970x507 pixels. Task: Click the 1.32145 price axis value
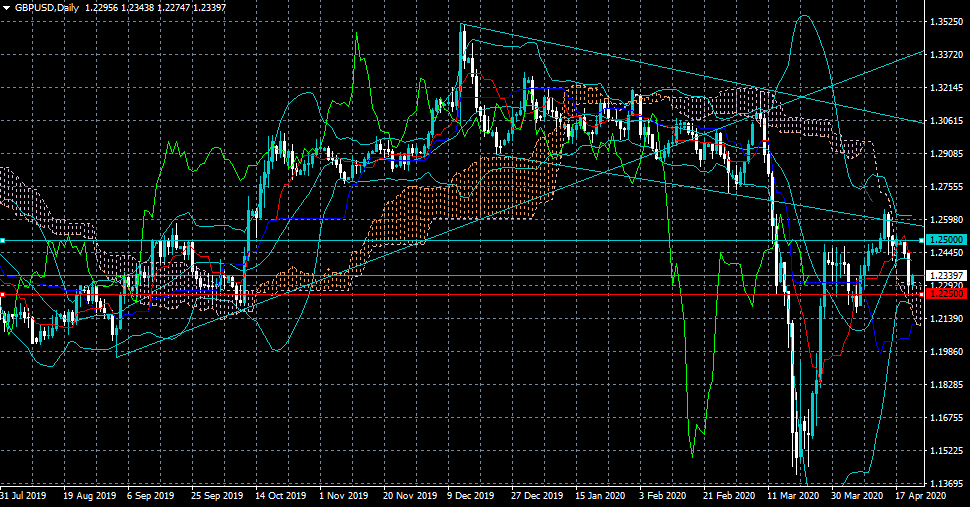(946, 88)
